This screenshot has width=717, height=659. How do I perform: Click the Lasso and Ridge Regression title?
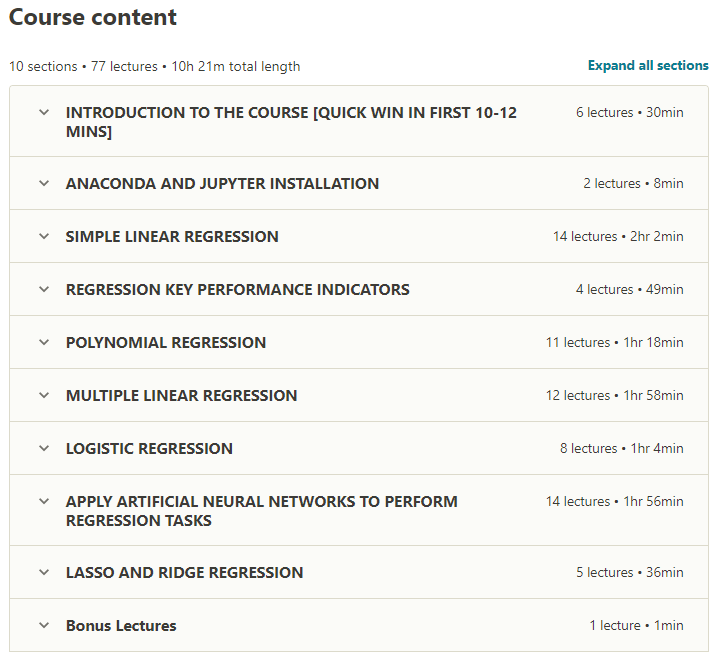point(184,573)
